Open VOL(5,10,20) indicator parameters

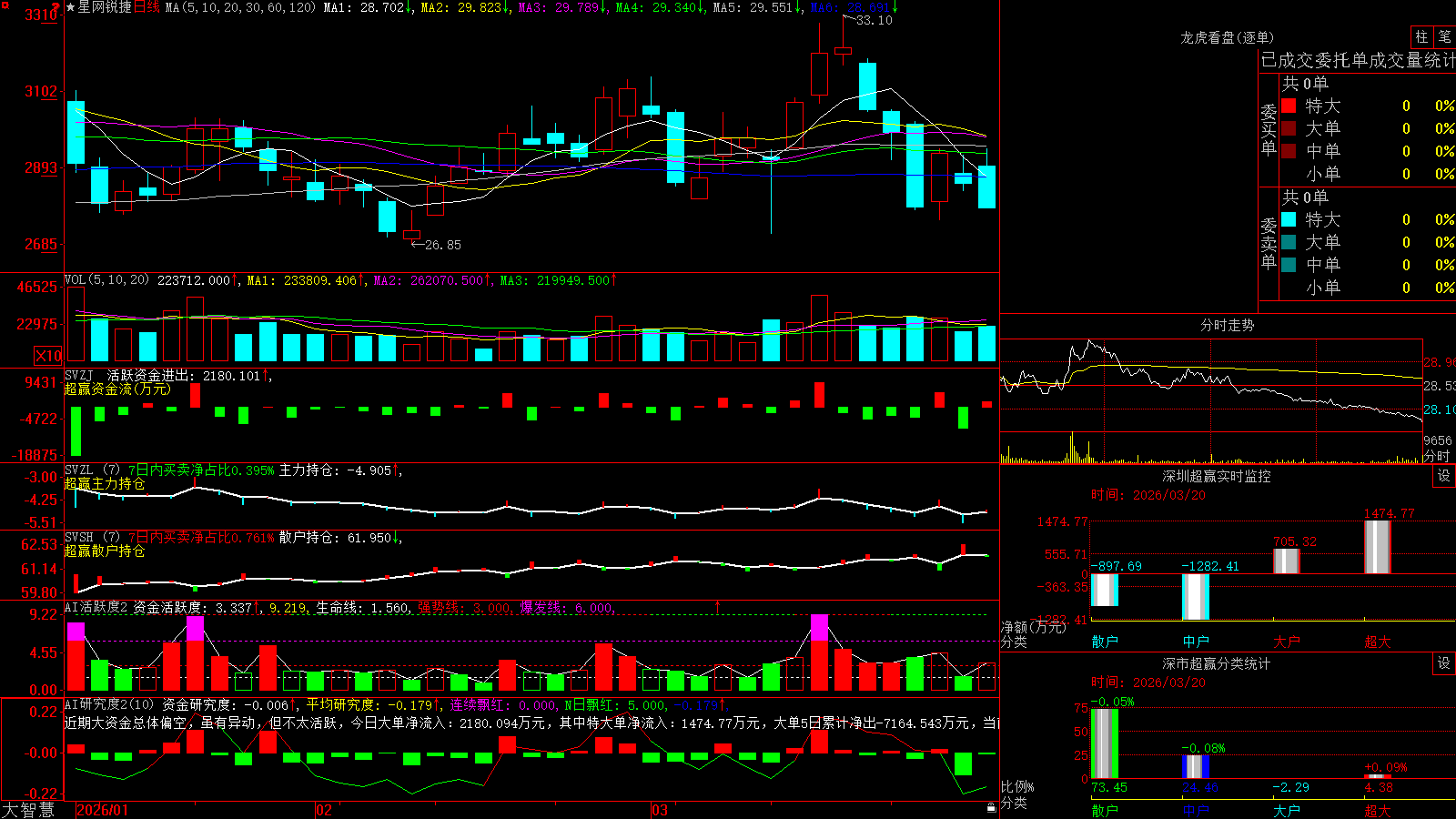[x=106, y=279]
